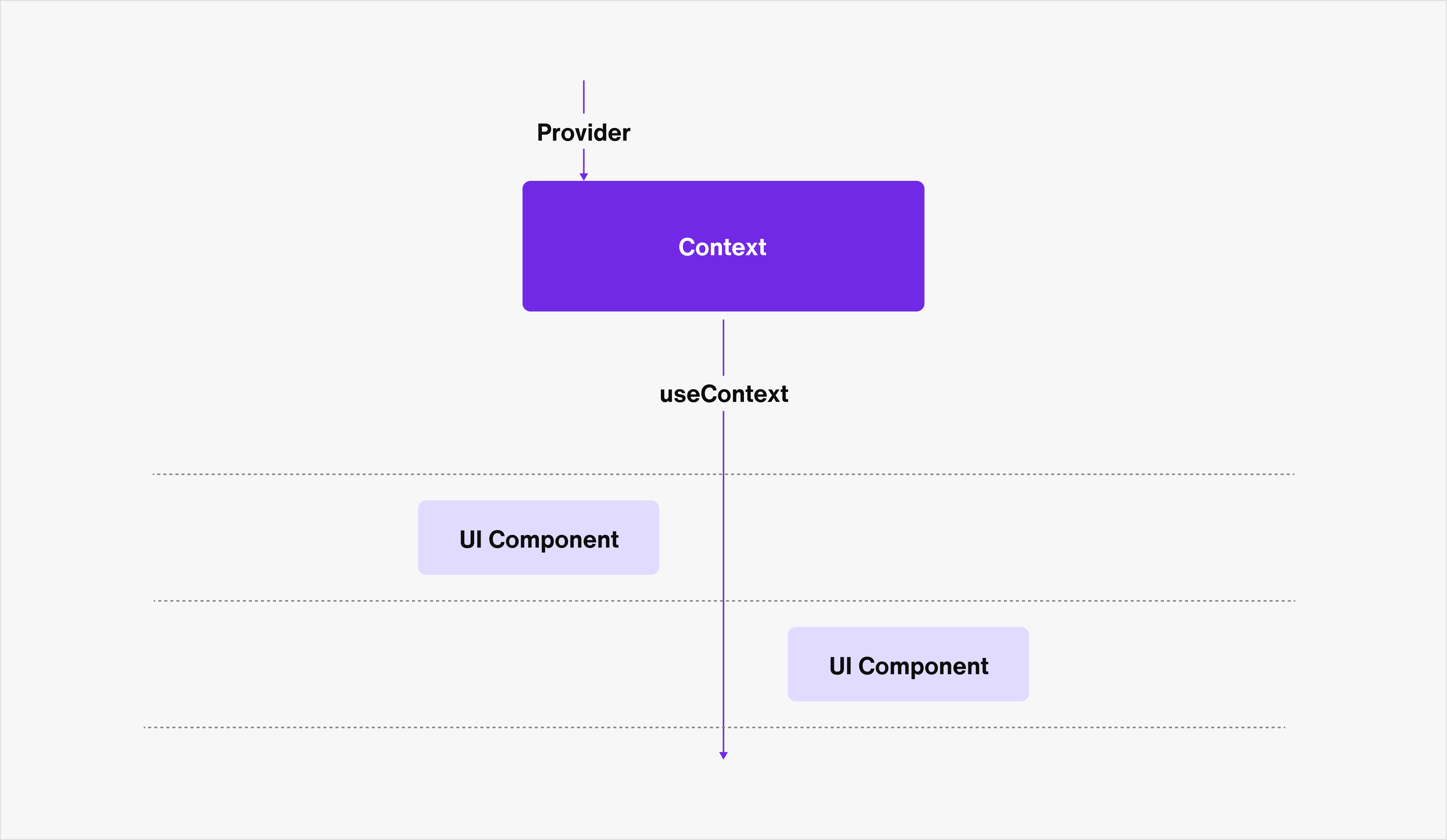This screenshot has width=1447, height=840.
Task: Click the word Component in left light-purple box
Action: click(x=554, y=540)
